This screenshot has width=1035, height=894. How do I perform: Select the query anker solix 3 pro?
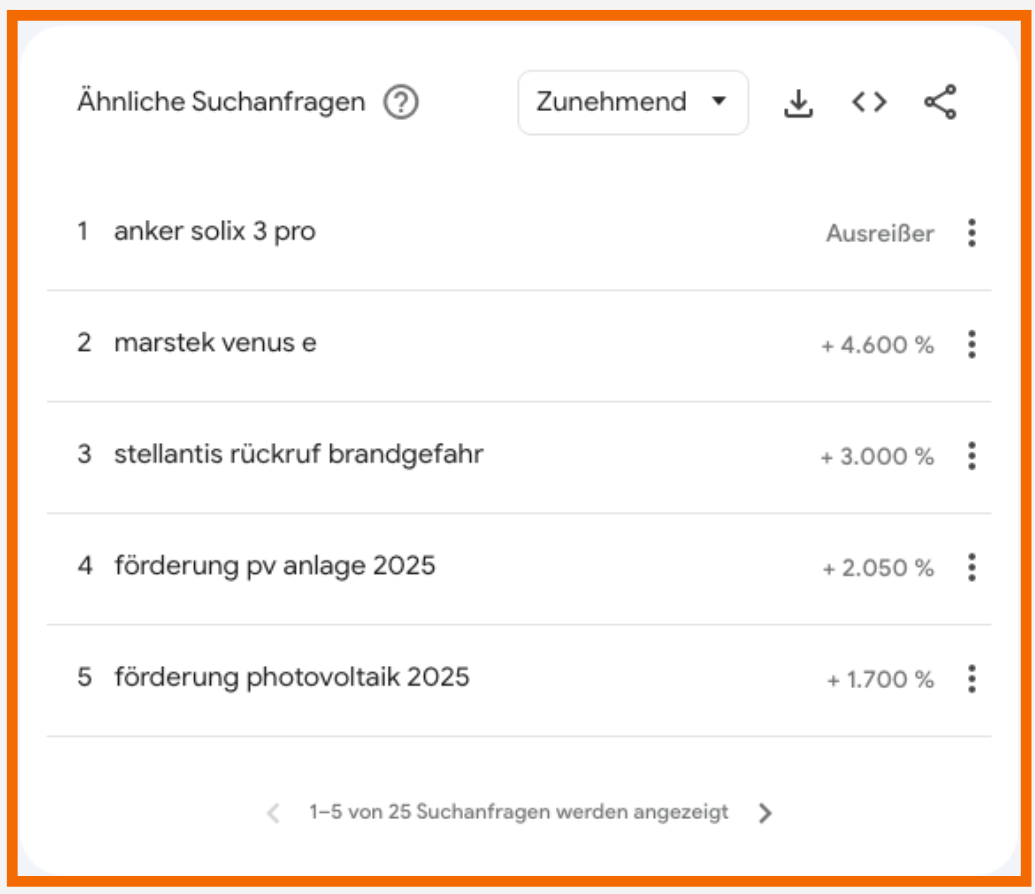coord(215,232)
